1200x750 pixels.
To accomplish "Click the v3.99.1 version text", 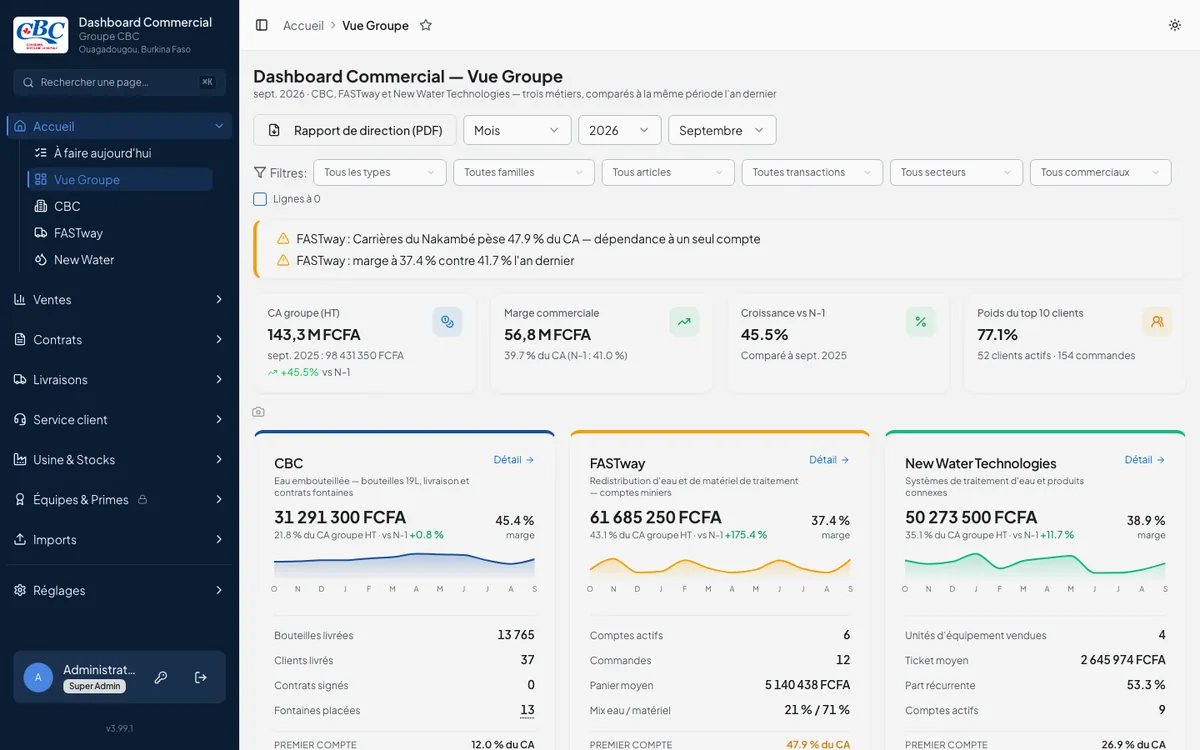I will (119, 728).
